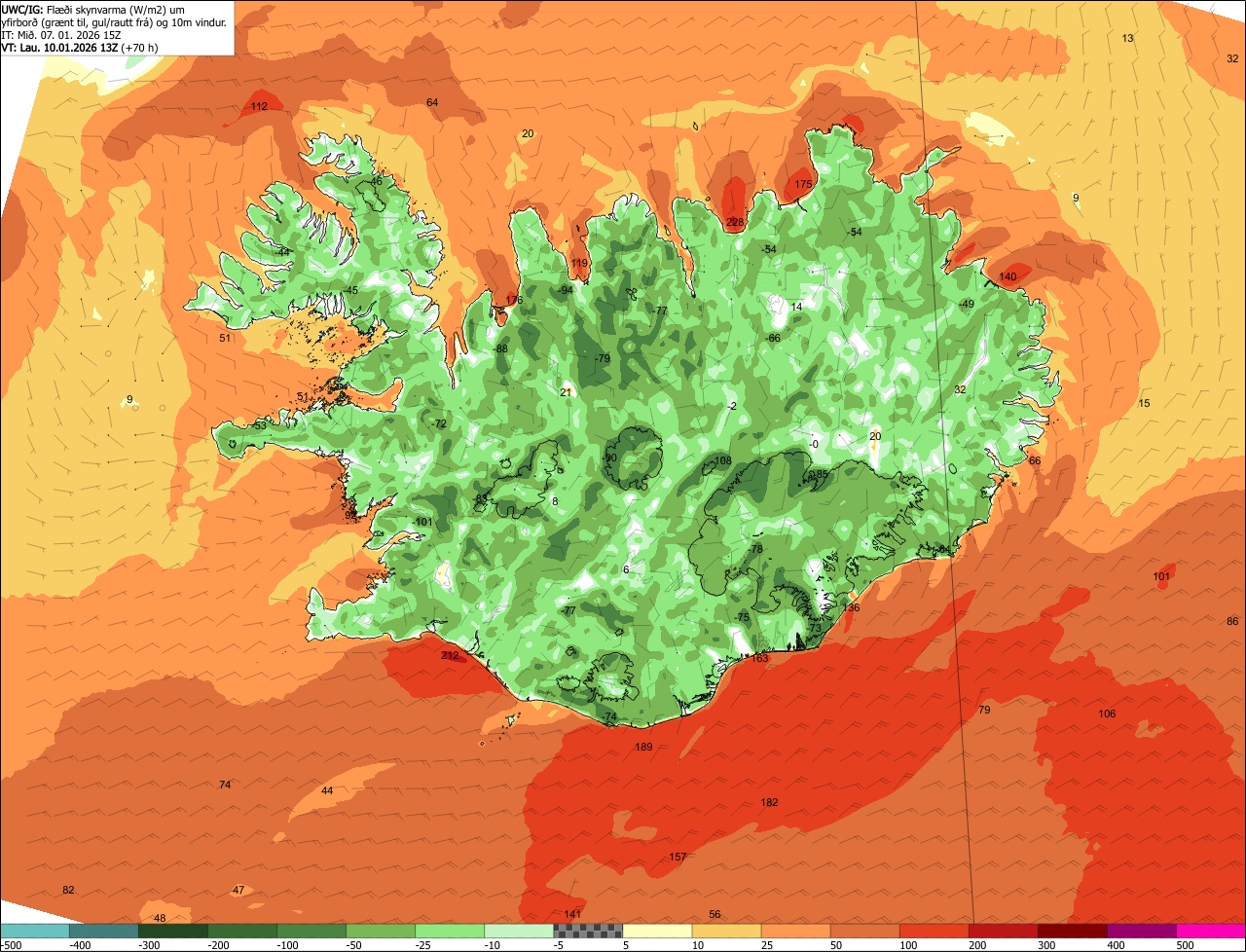
Task: Click the legend swatch between -100 and -50
Action: click(311, 931)
